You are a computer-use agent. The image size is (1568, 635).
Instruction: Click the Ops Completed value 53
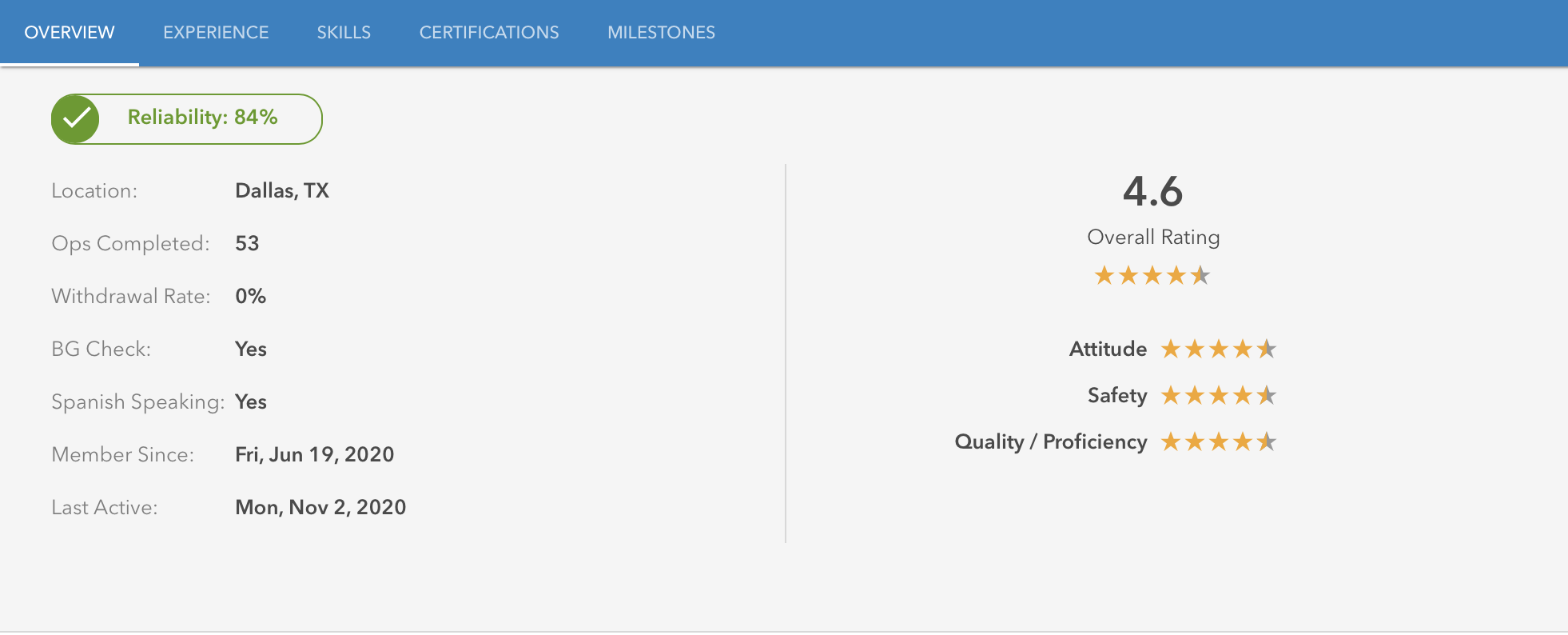point(247,244)
